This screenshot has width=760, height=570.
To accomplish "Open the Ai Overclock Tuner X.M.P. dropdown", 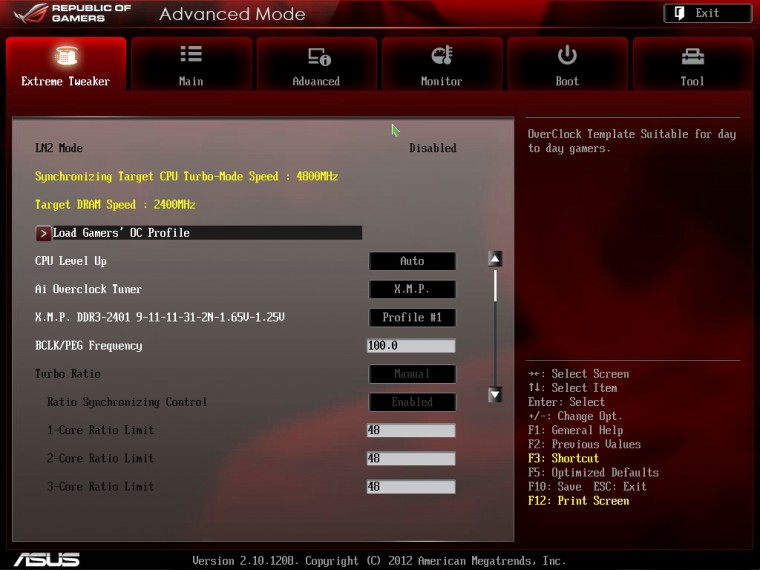I will click(412, 289).
